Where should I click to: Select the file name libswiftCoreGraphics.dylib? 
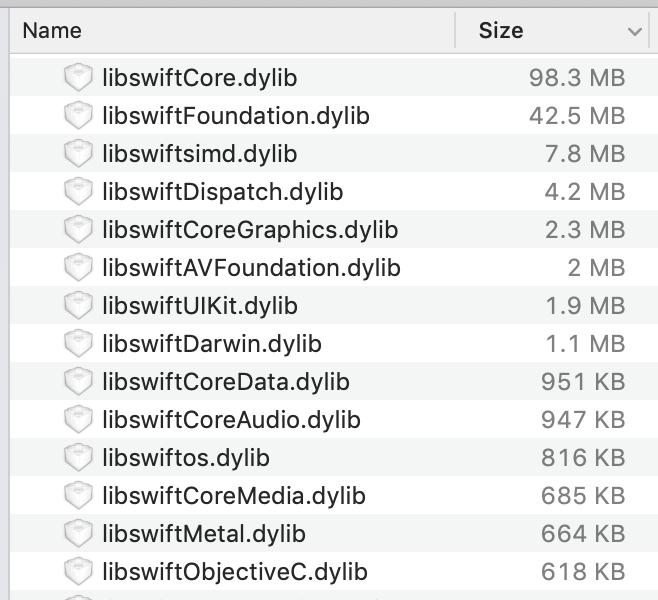(250, 230)
